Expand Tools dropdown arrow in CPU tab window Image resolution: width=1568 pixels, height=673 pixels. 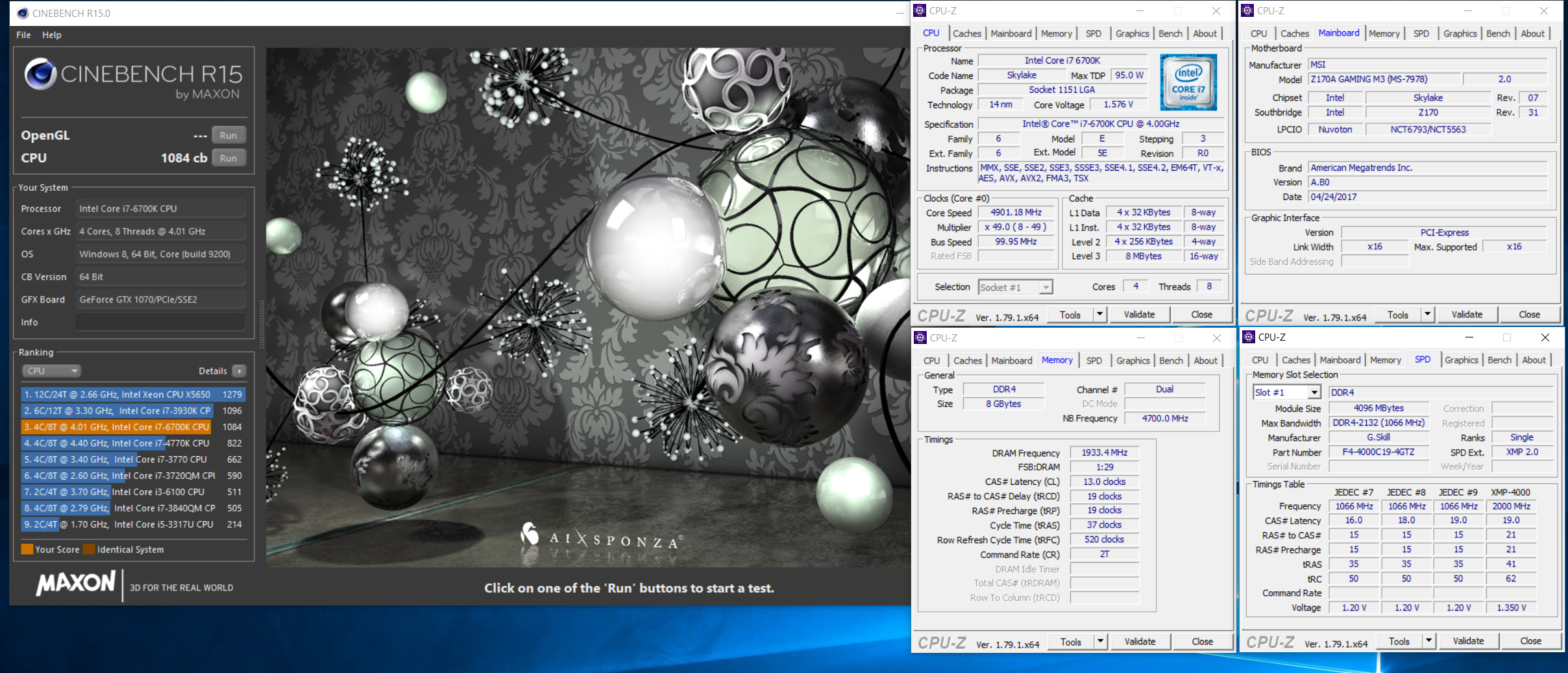(1099, 315)
